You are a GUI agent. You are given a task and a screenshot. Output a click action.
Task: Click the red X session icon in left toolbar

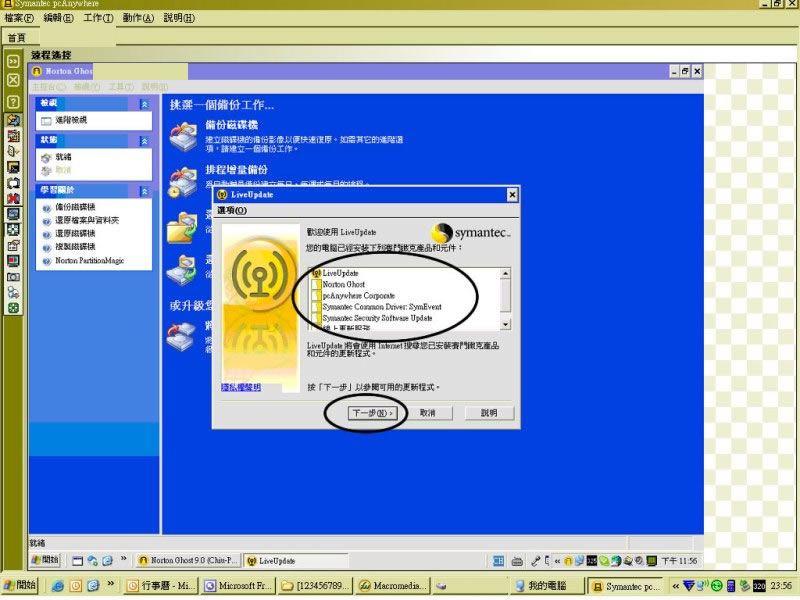(x=13, y=198)
